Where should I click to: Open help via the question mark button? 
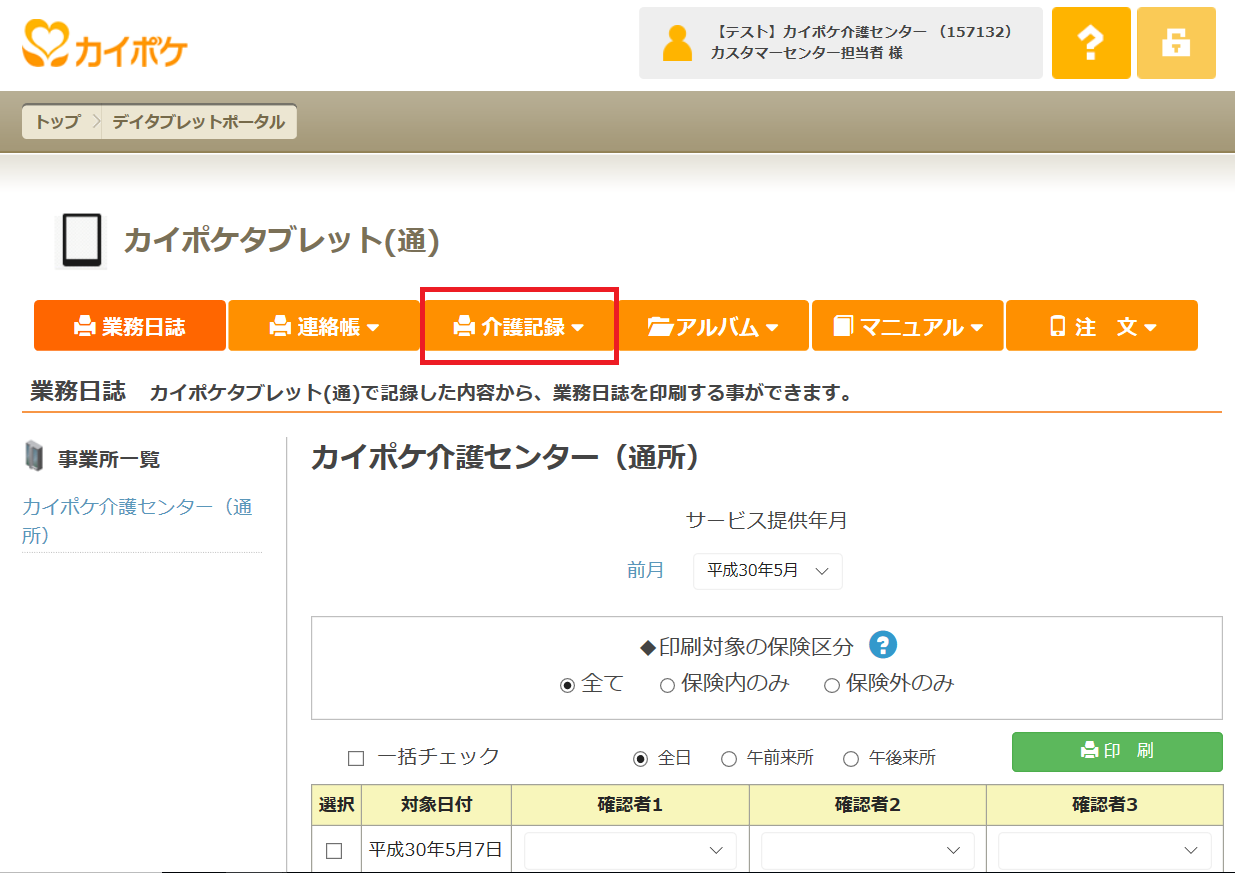coord(1091,43)
